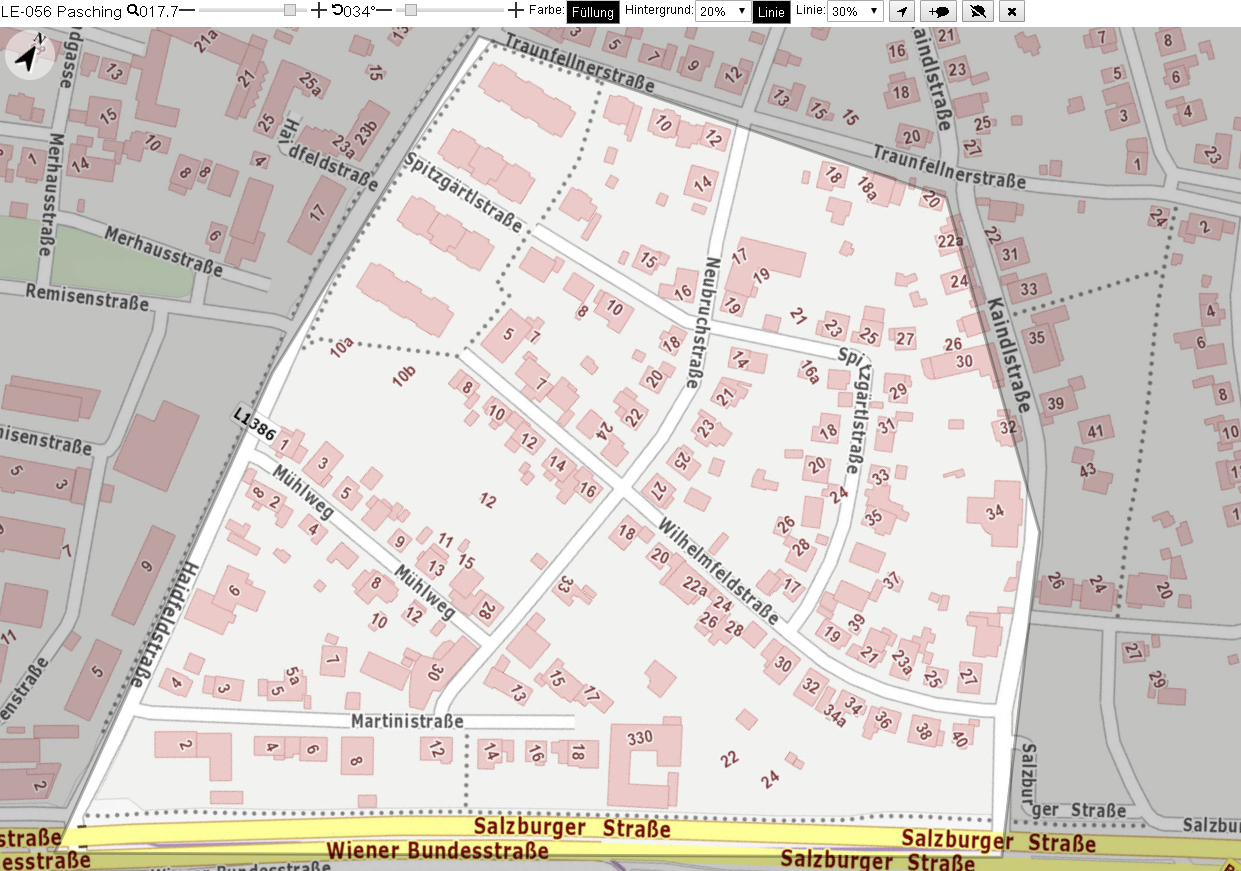Click the rotation minus sign
1241x871 pixels.
coord(384,10)
